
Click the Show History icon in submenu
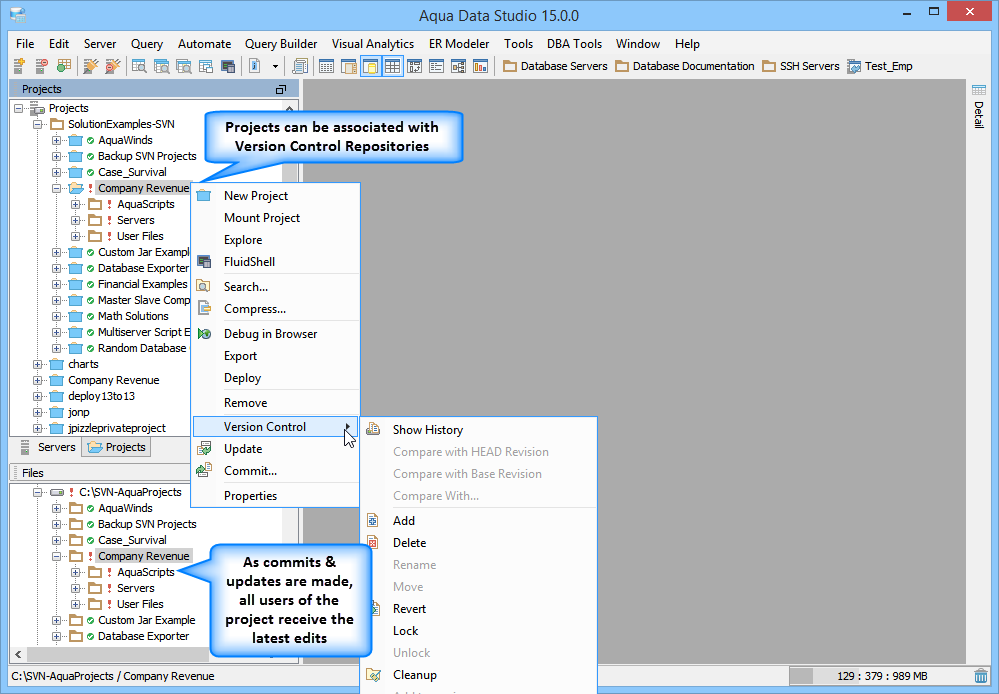(x=373, y=430)
